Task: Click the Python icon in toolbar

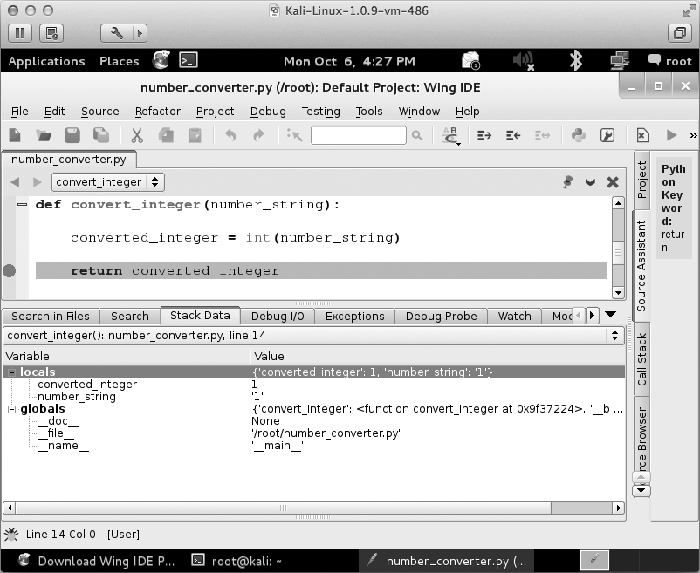Action: (x=578, y=135)
